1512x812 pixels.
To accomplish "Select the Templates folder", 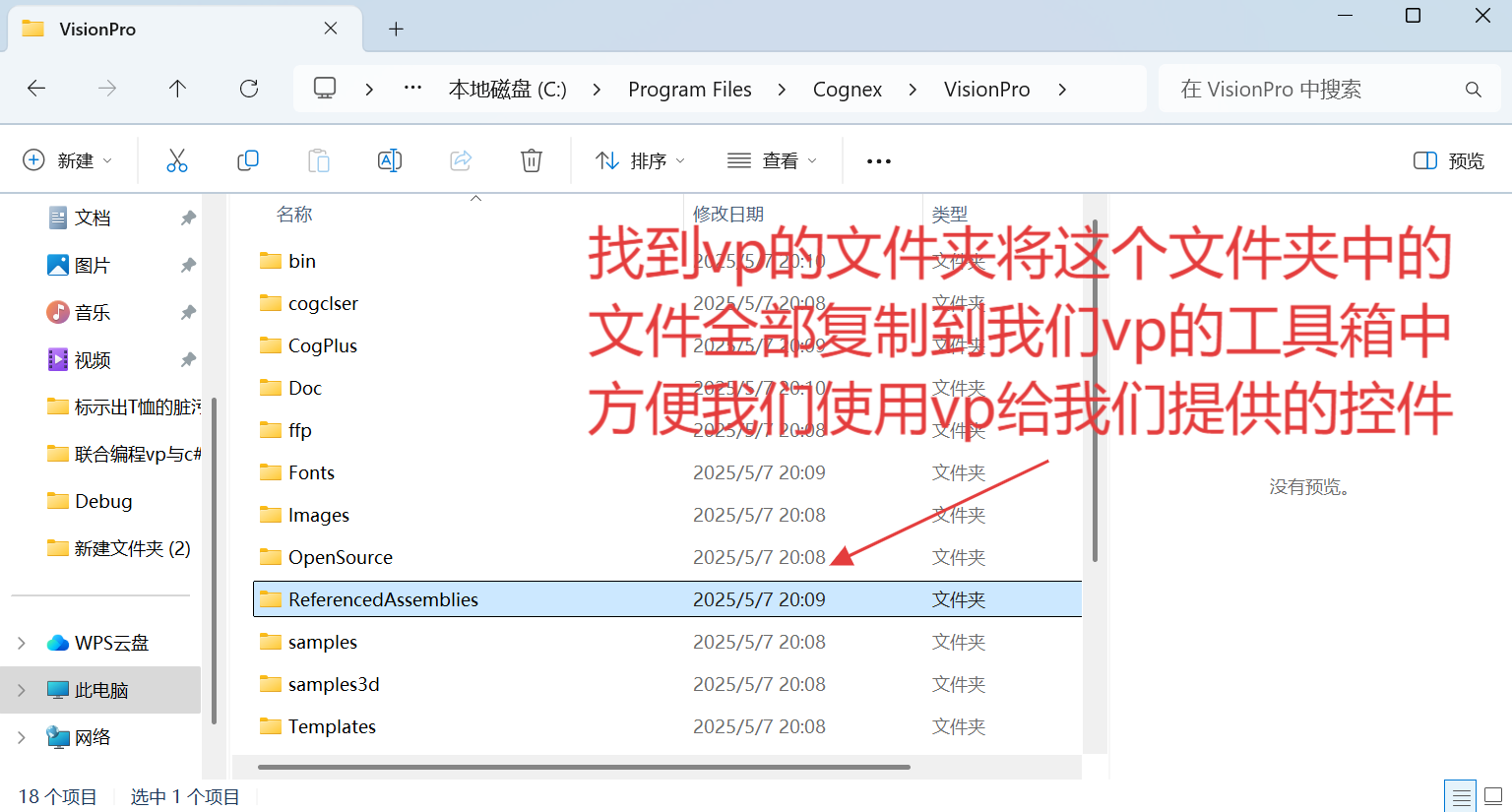I will pos(332,726).
